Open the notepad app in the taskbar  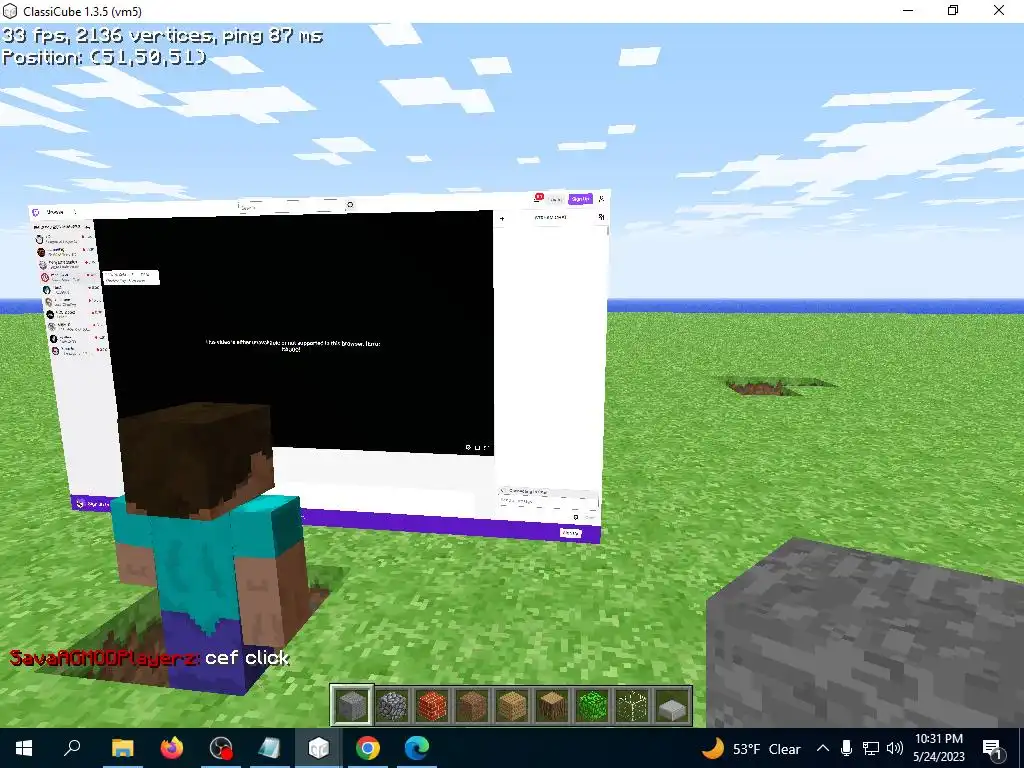coord(270,748)
